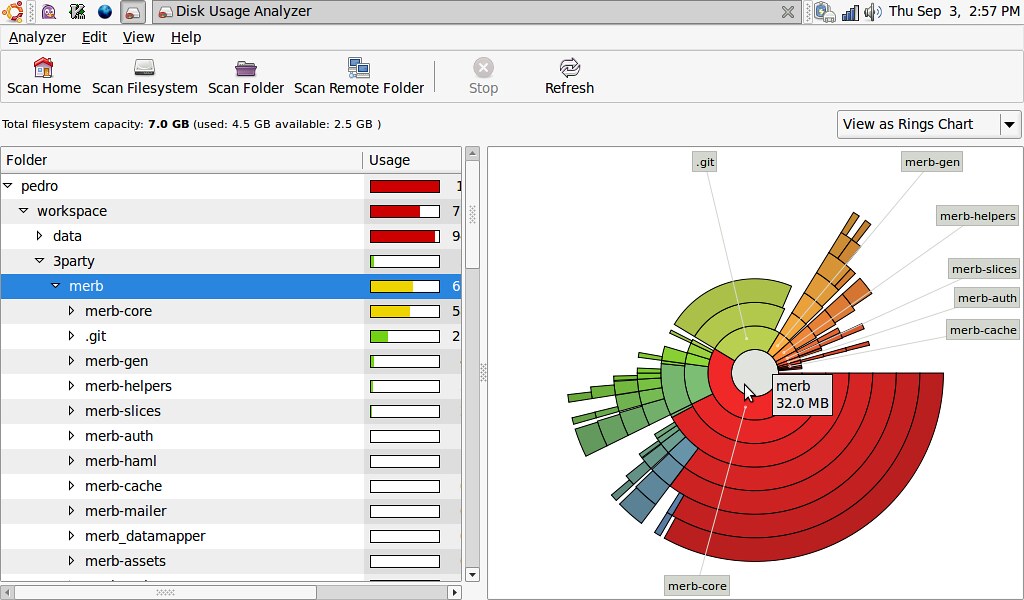This screenshot has width=1024, height=600.
Task: Collapse the pedro folder
Action: [x=8, y=186]
